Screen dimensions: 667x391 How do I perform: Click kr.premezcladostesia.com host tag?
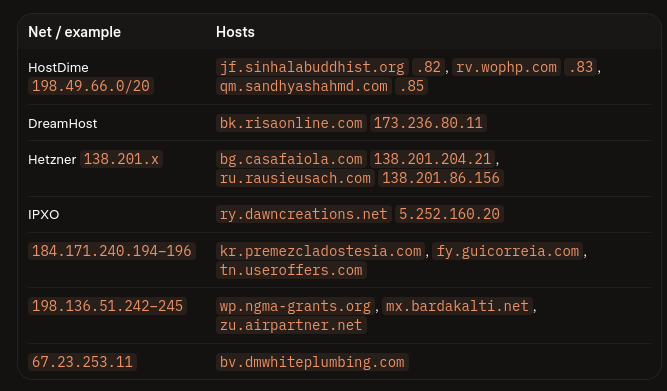(x=321, y=251)
